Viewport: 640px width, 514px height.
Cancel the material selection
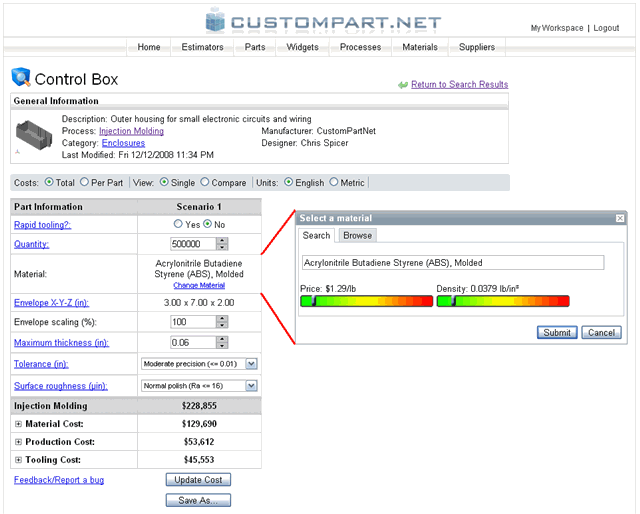click(601, 332)
